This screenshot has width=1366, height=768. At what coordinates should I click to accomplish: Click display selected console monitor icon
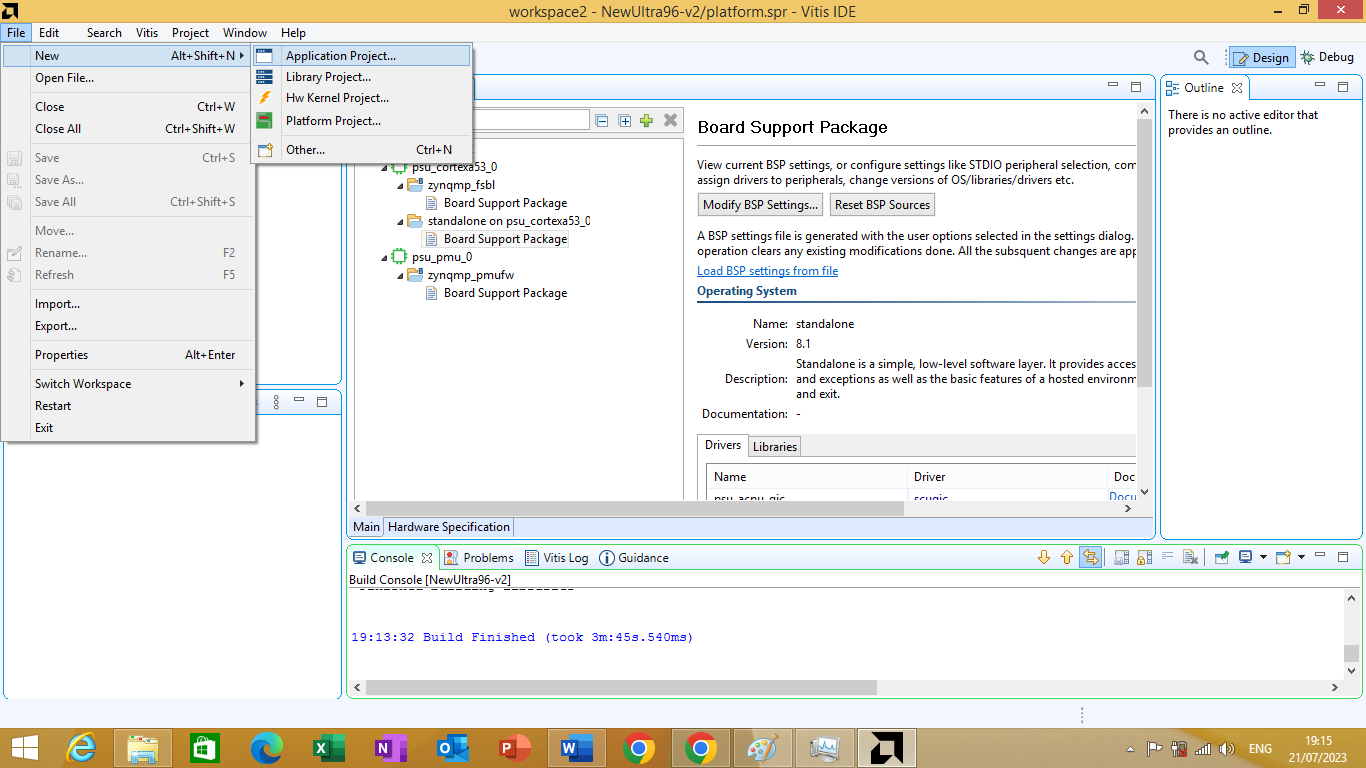click(1246, 558)
